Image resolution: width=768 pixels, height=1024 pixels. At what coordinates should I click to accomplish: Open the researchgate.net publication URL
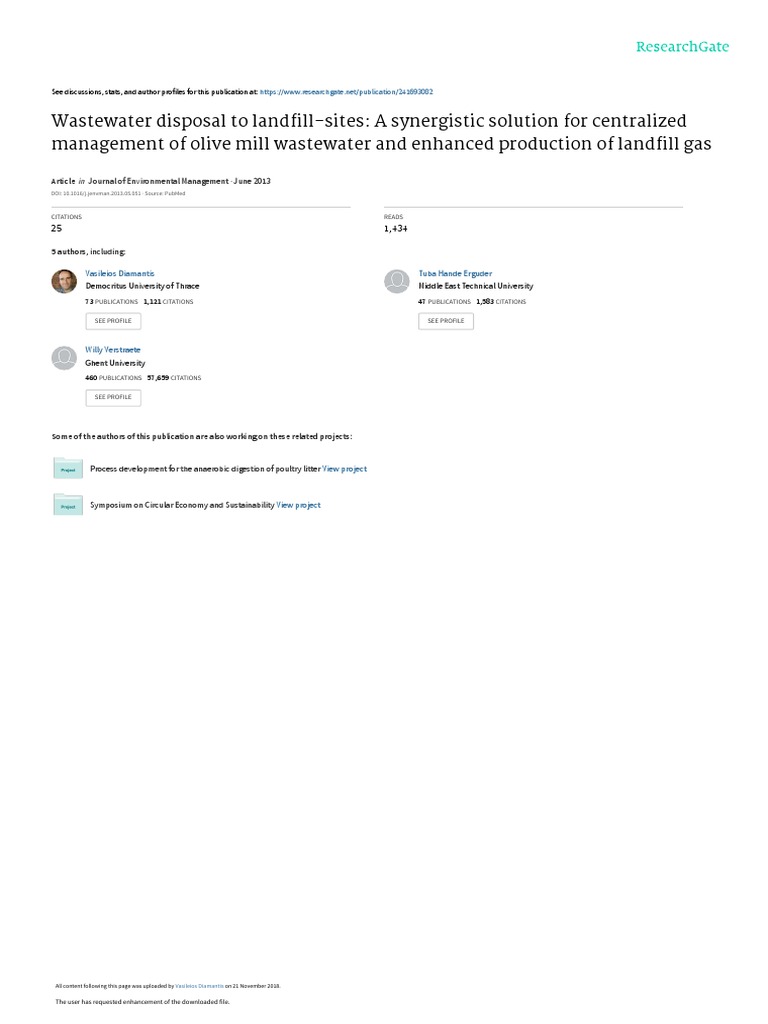pyautogui.click(x=346, y=90)
